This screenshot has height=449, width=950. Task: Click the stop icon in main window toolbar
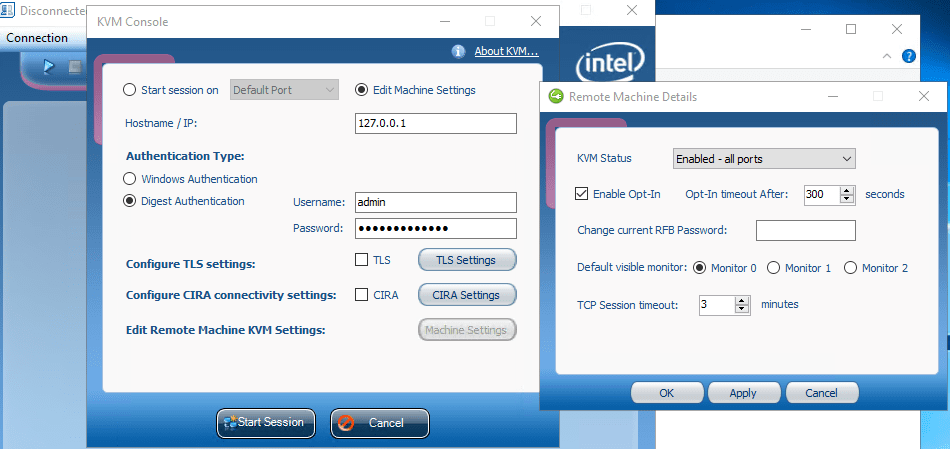(75, 67)
